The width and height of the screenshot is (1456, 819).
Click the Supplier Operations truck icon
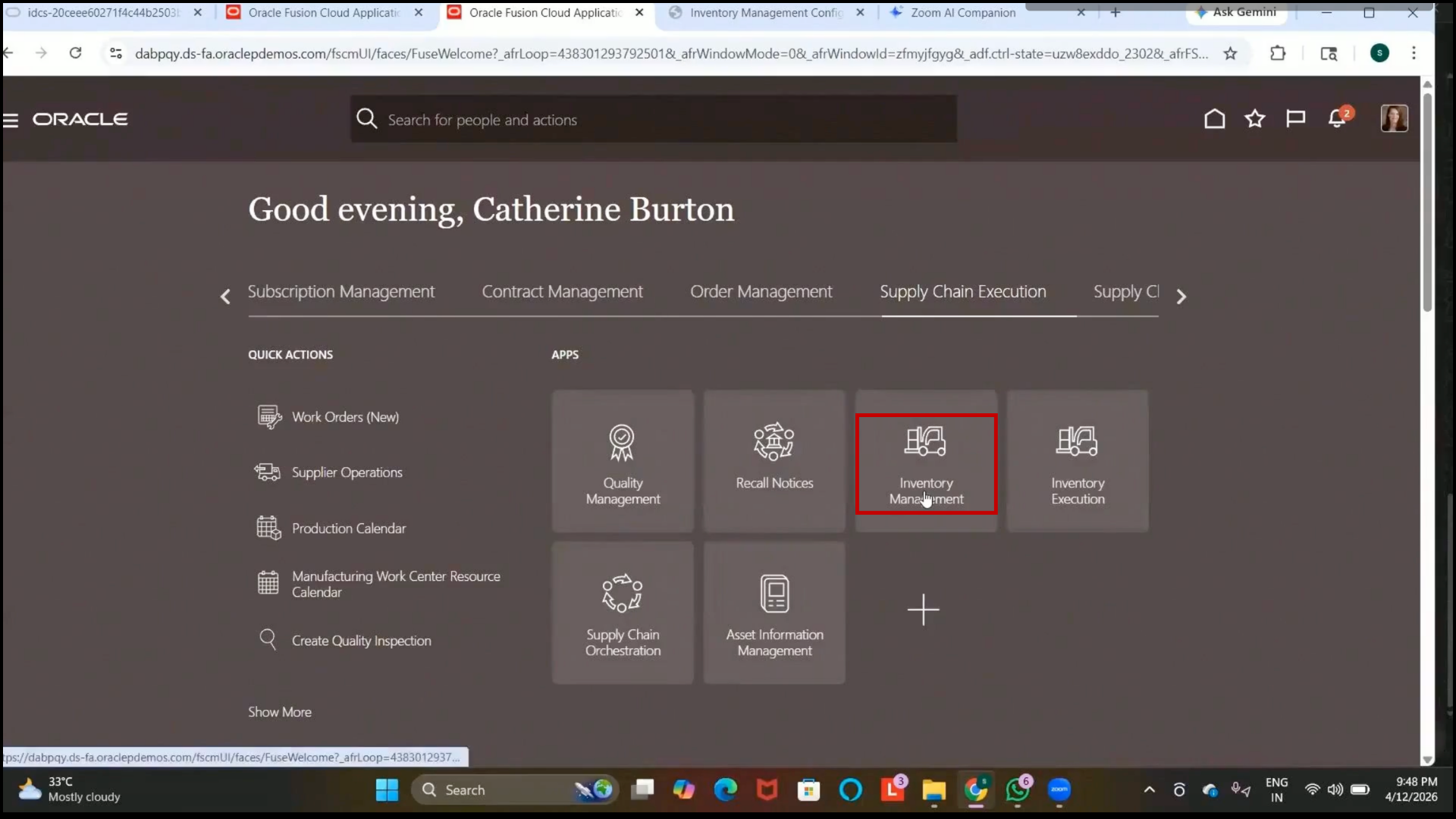tap(267, 472)
